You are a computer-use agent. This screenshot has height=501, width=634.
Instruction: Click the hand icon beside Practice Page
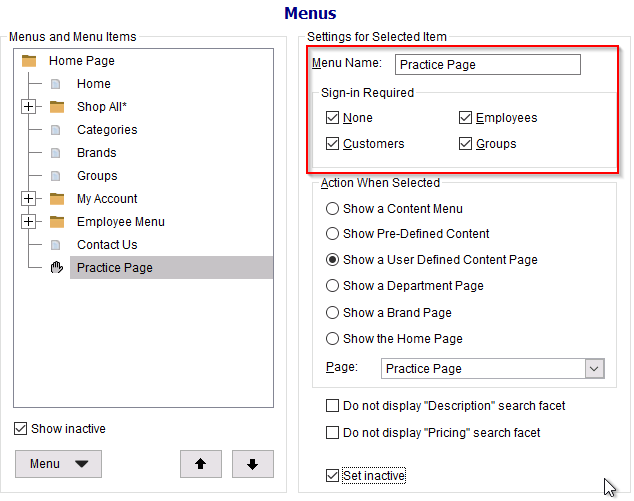click(57, 267)
